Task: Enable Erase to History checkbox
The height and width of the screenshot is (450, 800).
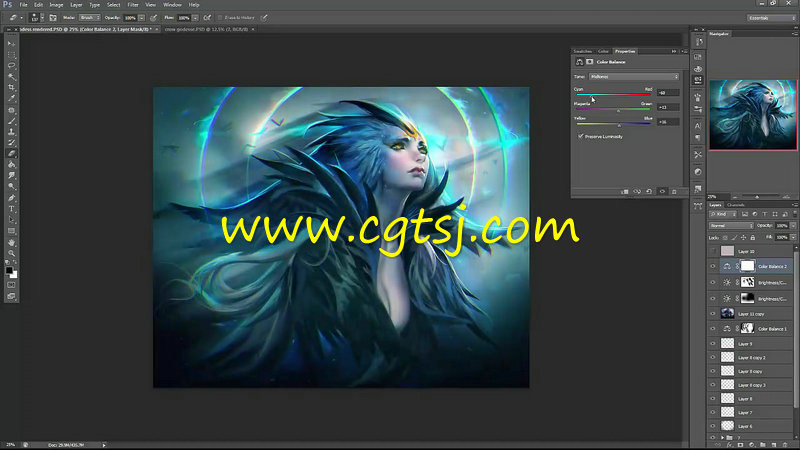Action: coord(220,17)
